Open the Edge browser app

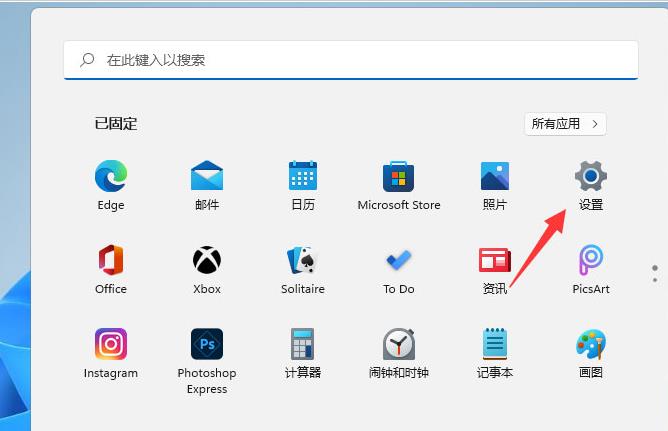111,185
